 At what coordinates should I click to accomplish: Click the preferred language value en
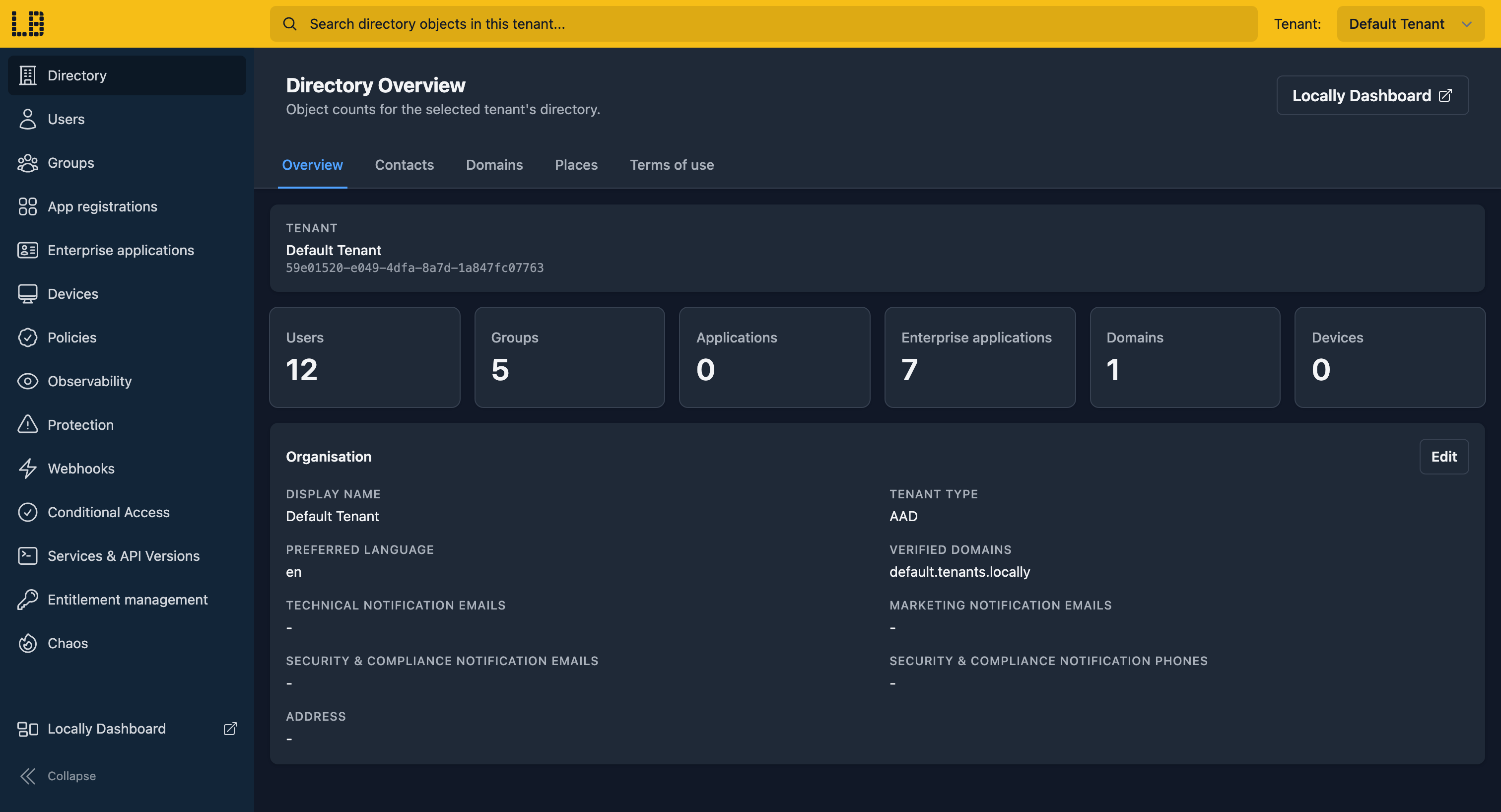click(x=294, y=573)
